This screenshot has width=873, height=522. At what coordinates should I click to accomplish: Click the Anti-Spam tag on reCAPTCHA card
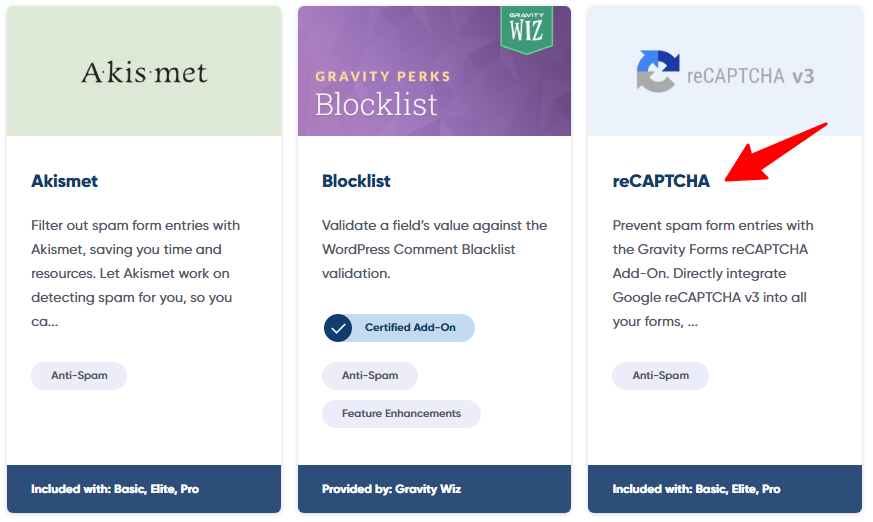pos(660,376)
